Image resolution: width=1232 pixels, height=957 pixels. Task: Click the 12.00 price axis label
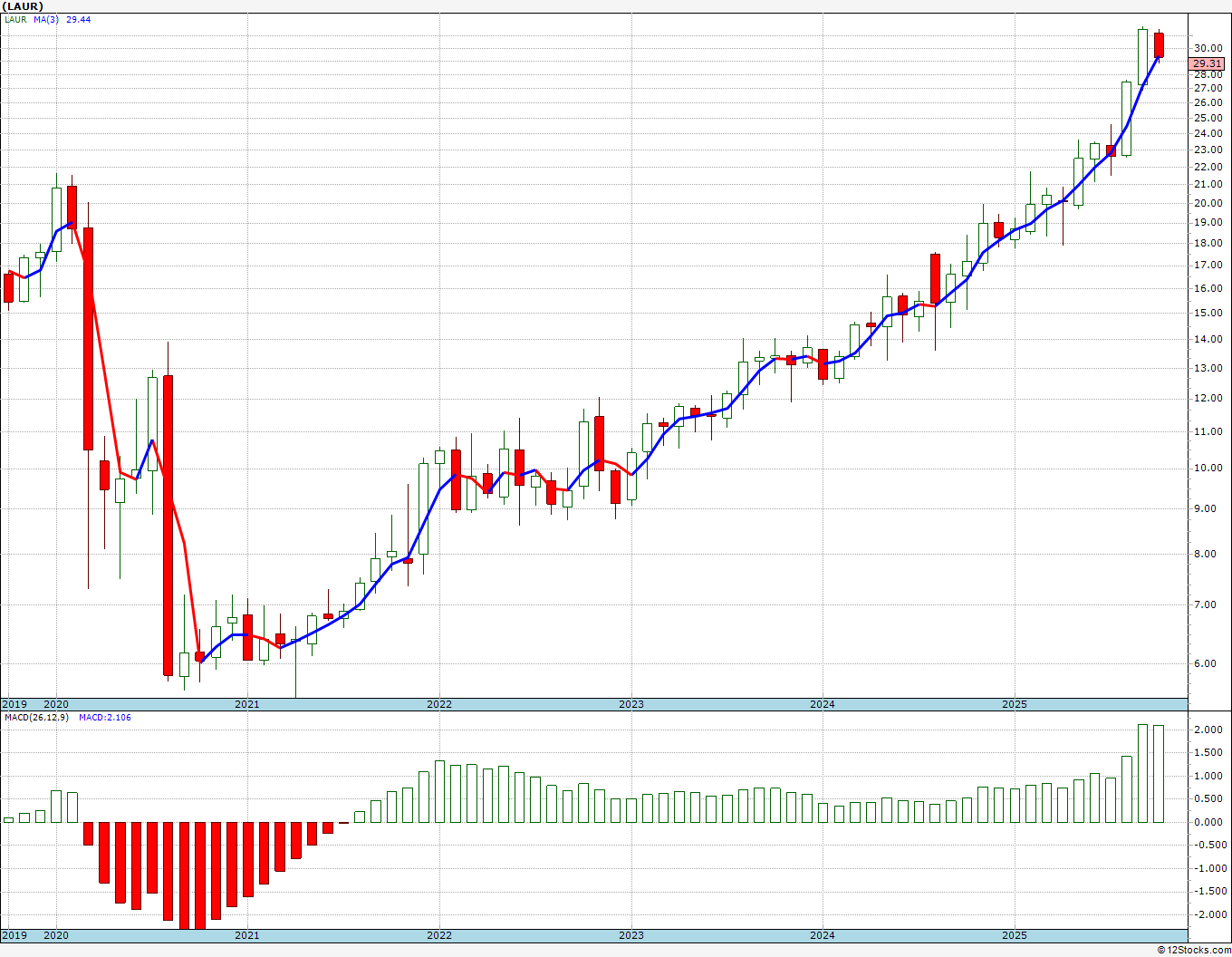pyautogui.click(x=1208, y=399)
